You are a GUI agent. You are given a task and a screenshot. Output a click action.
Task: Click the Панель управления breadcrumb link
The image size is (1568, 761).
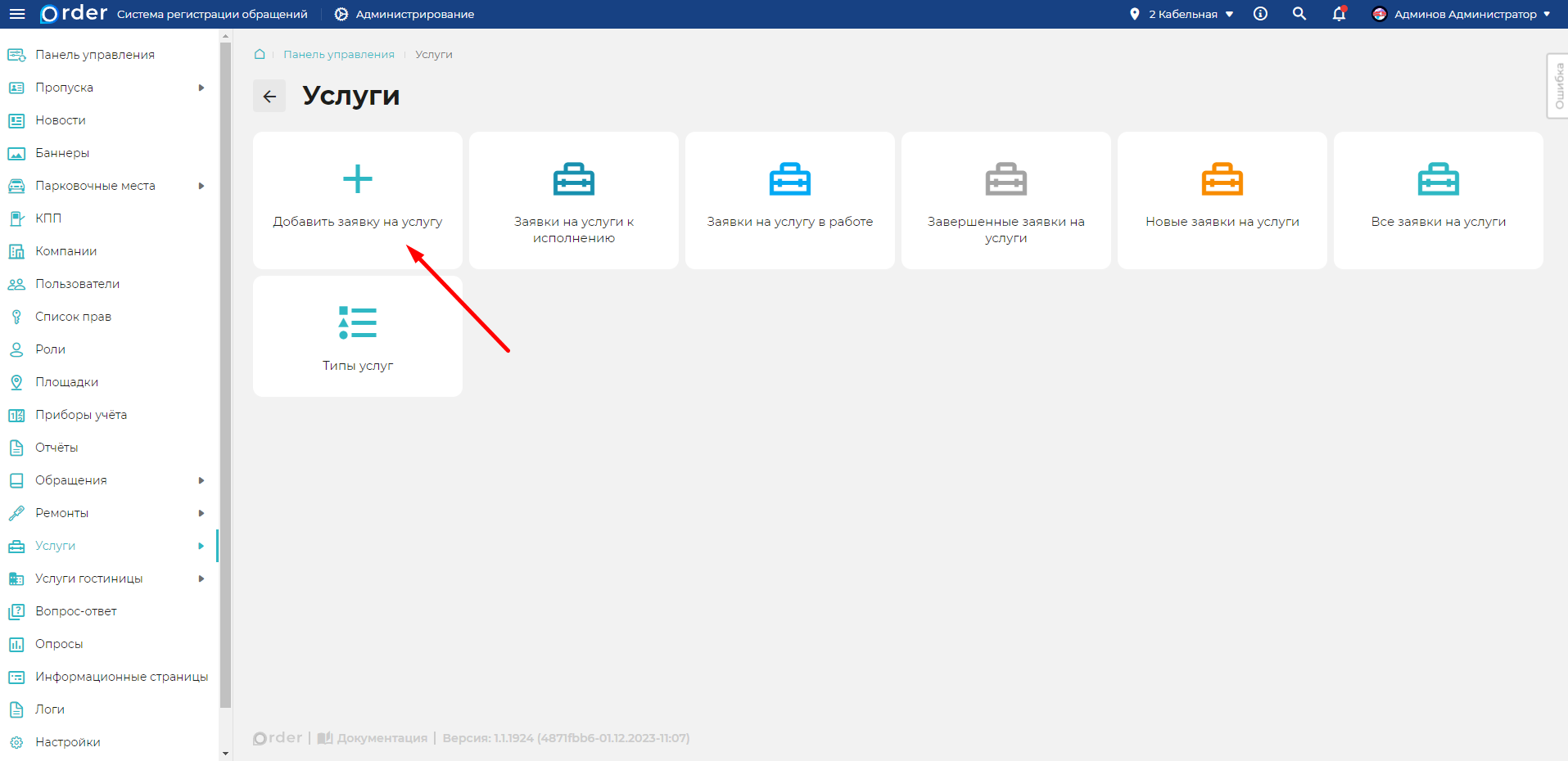338,54
